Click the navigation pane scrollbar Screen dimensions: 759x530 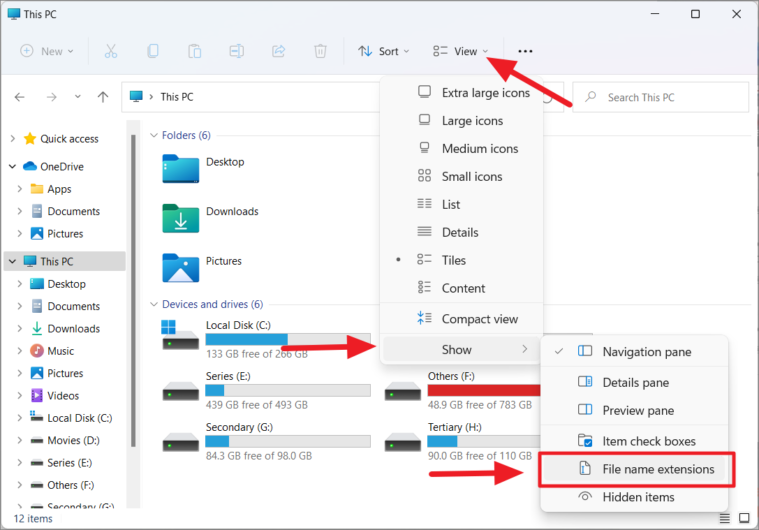(x=133, y=290)
